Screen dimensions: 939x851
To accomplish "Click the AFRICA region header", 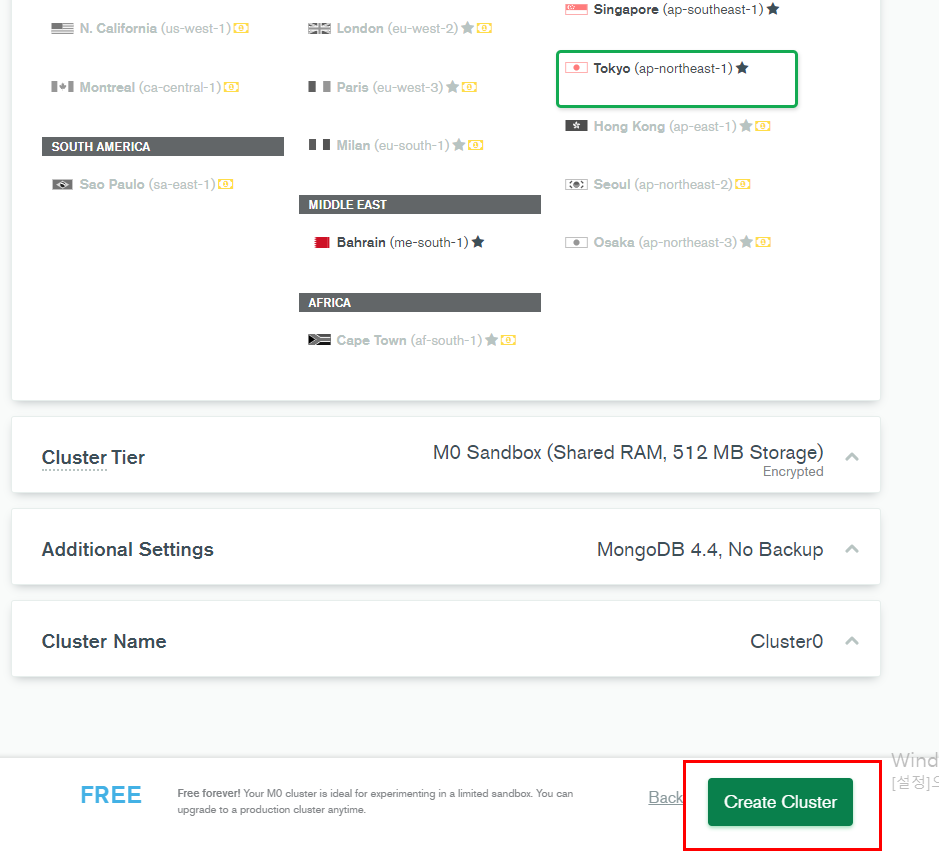I will coord(420,302).
